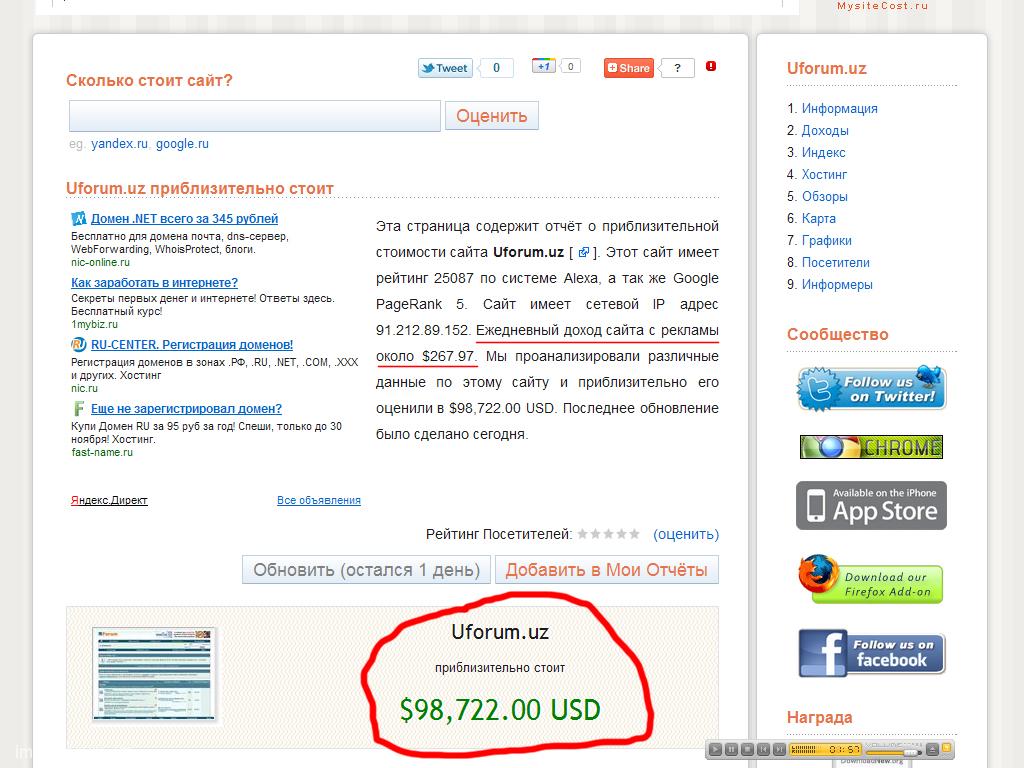
Task: Click the Uforum.uz title in valuation box
Action: point(500,632)
